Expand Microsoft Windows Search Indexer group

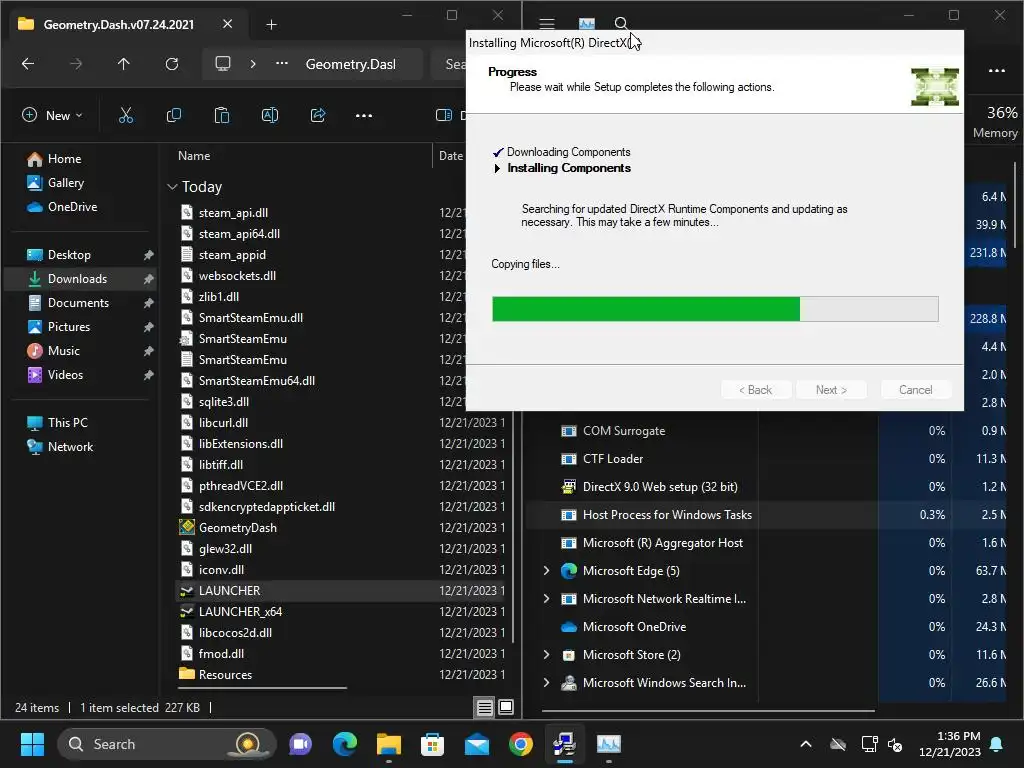pyautogui.click(x=547, y=682)
